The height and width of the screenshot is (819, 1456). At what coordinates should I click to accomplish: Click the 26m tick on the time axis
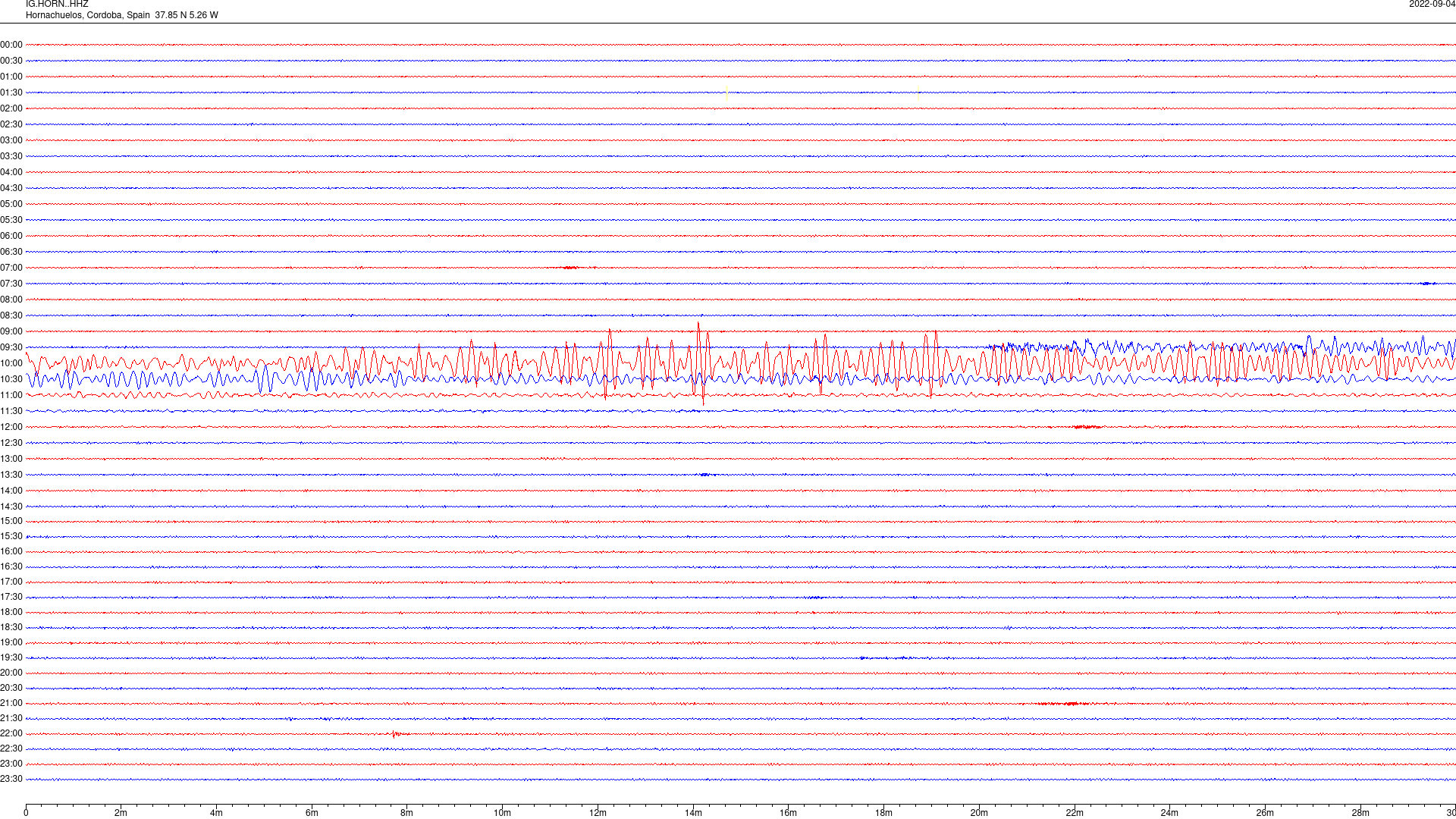click(x=1265, y=813)
